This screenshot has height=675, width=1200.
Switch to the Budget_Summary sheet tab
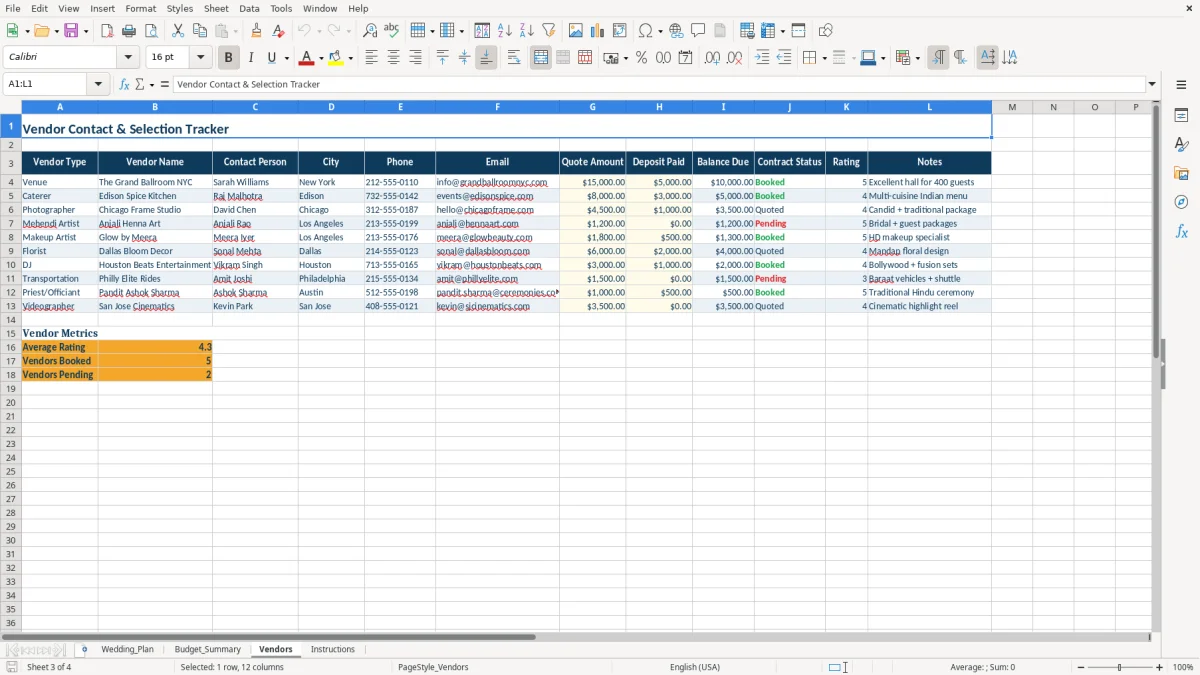(x=207, y=649)
